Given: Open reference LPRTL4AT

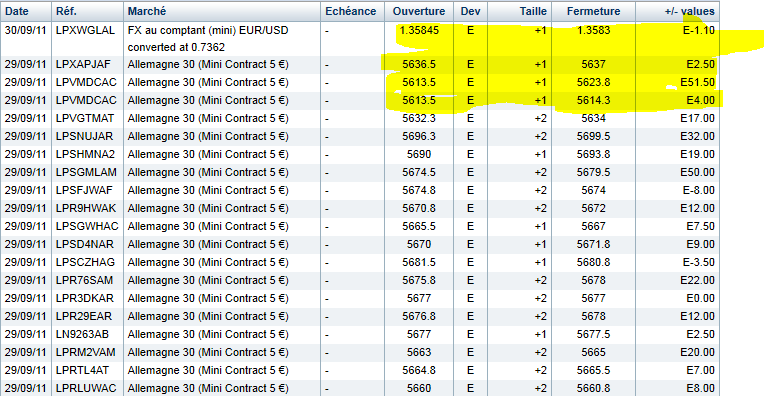Looking at the screenshot, I should tap(82, 371).
